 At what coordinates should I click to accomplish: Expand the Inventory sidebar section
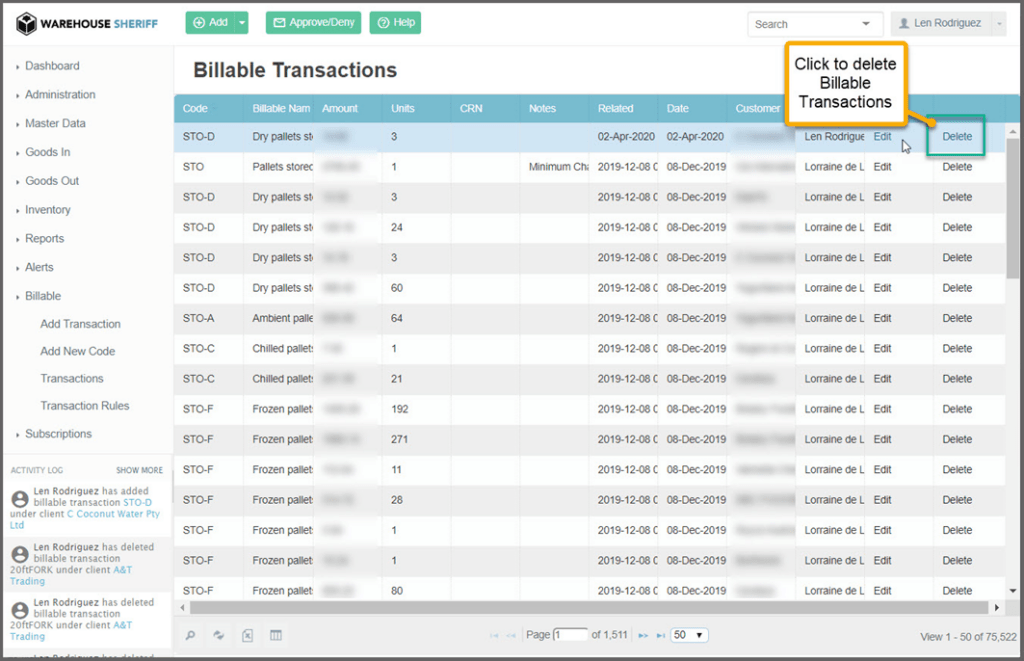click(47, 210)
